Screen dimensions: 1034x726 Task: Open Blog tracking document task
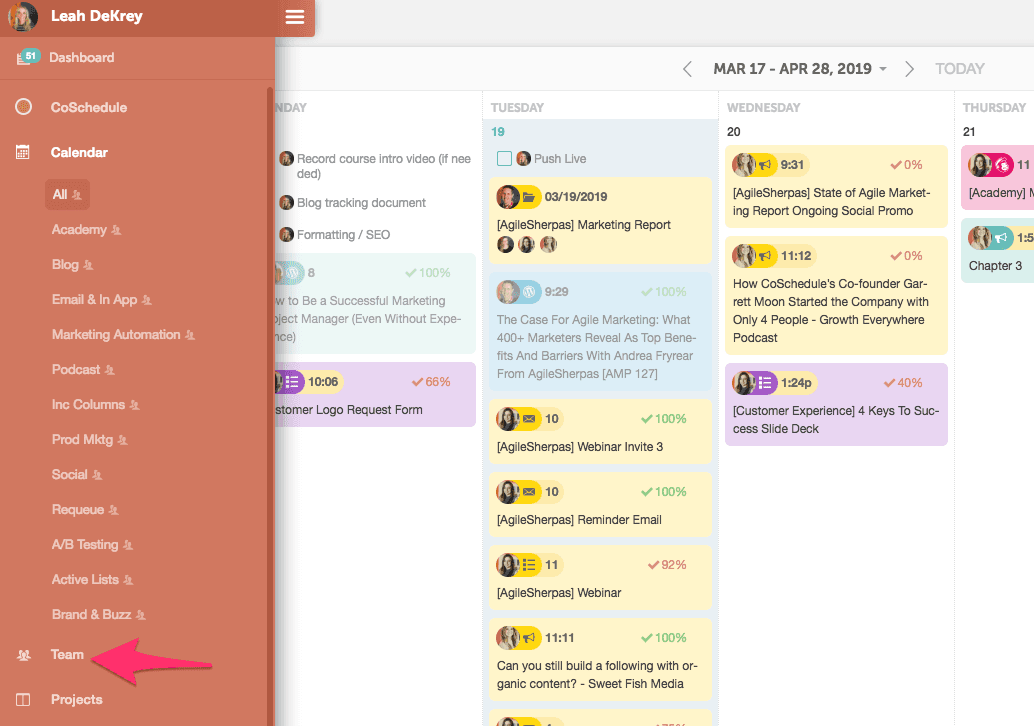[x=361, y=202]
